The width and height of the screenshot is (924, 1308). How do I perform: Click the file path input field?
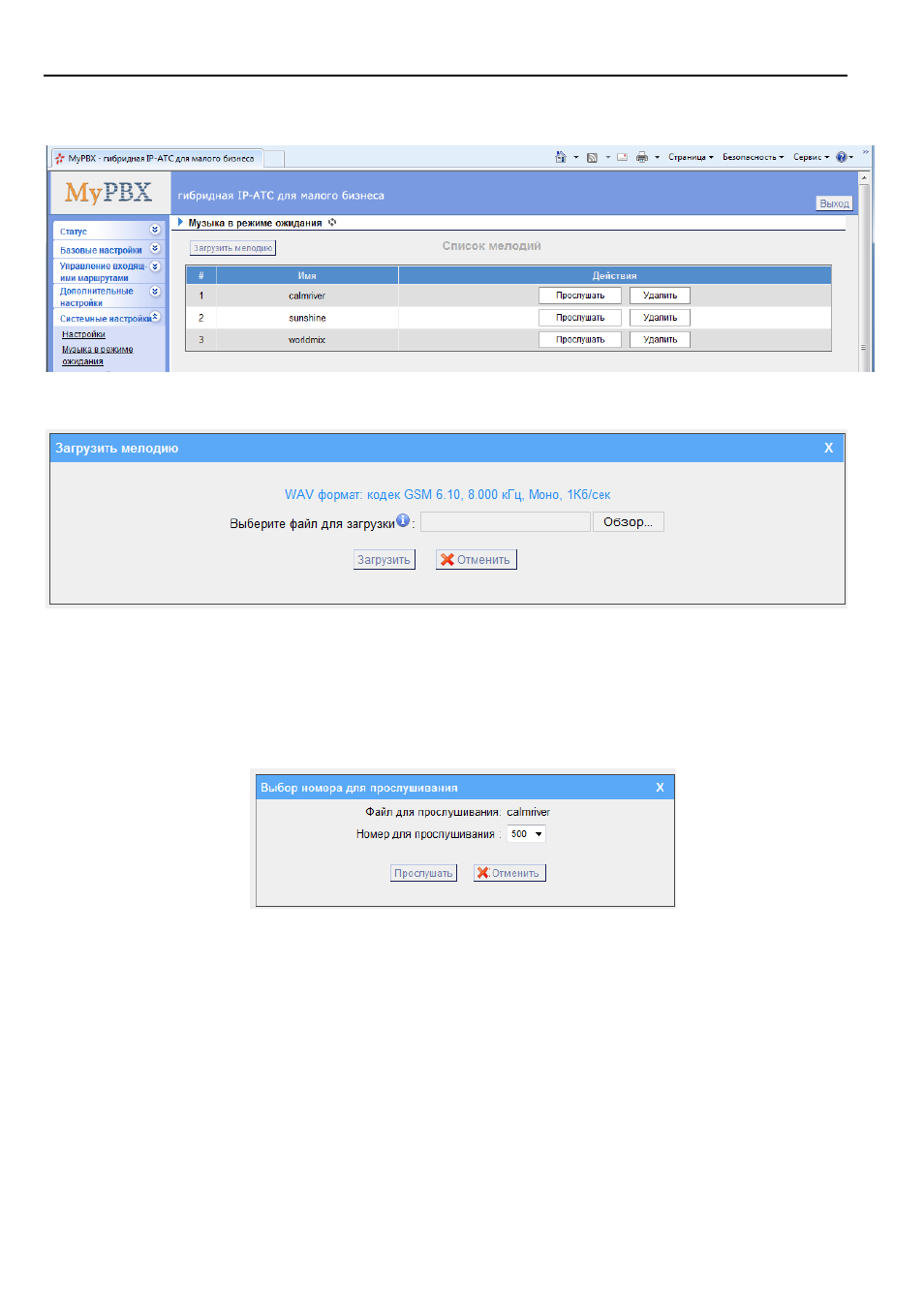(x=506, y=522)
